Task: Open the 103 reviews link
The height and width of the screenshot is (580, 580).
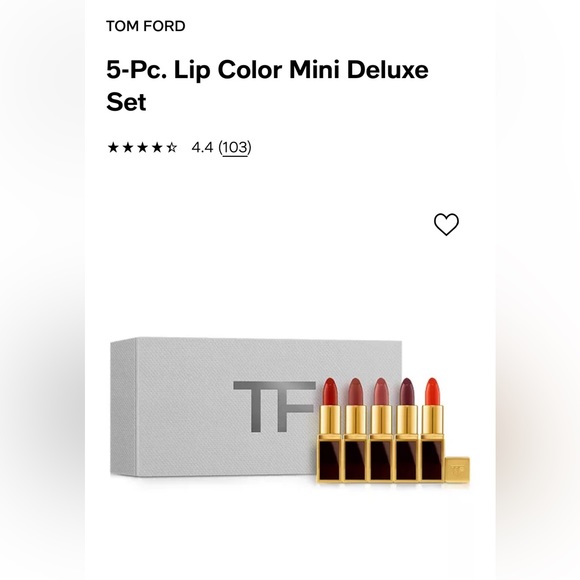Action: (235, 148)
